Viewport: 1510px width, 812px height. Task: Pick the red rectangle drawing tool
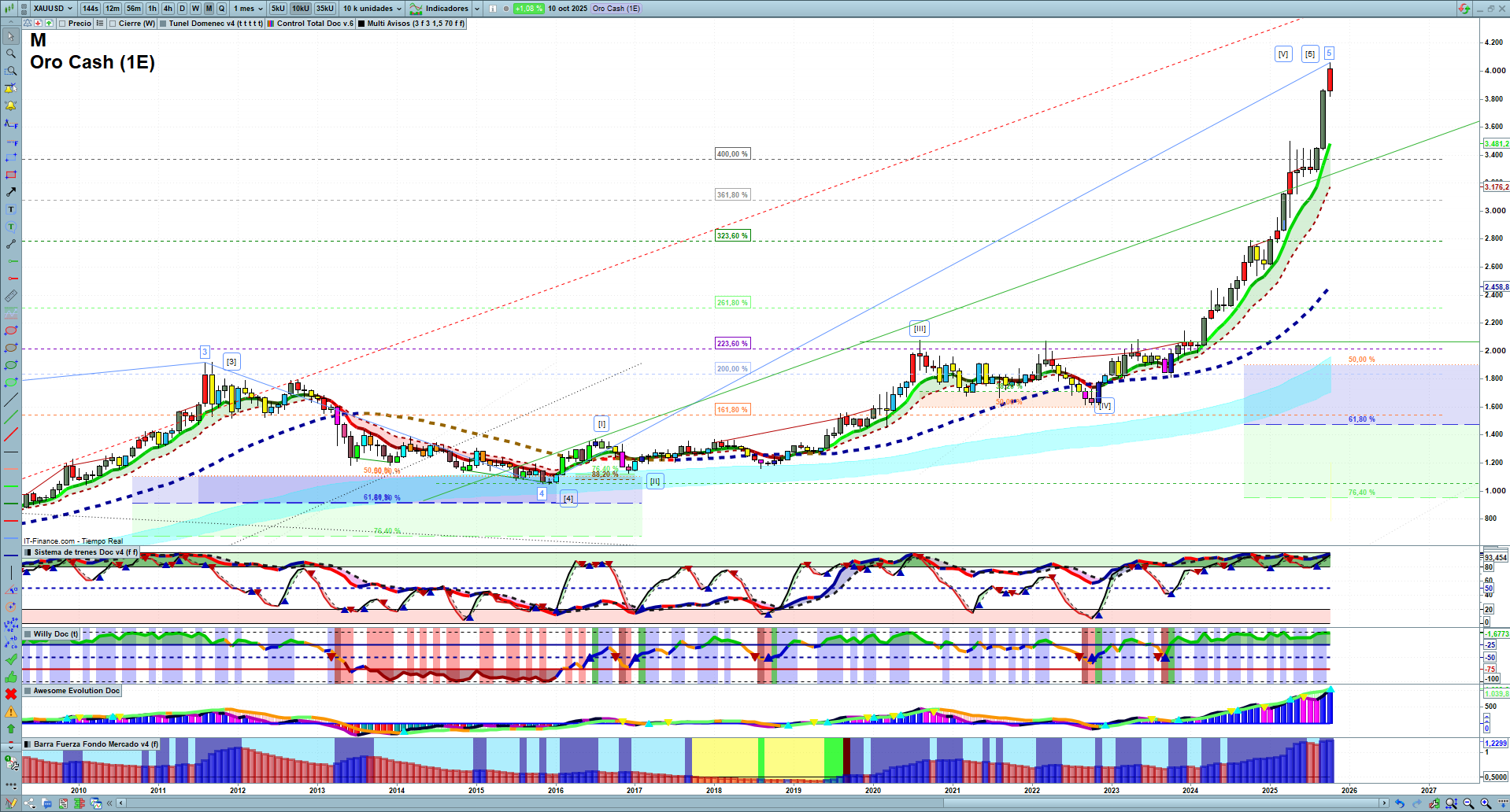pyautogui.click(x=11, y=175)
